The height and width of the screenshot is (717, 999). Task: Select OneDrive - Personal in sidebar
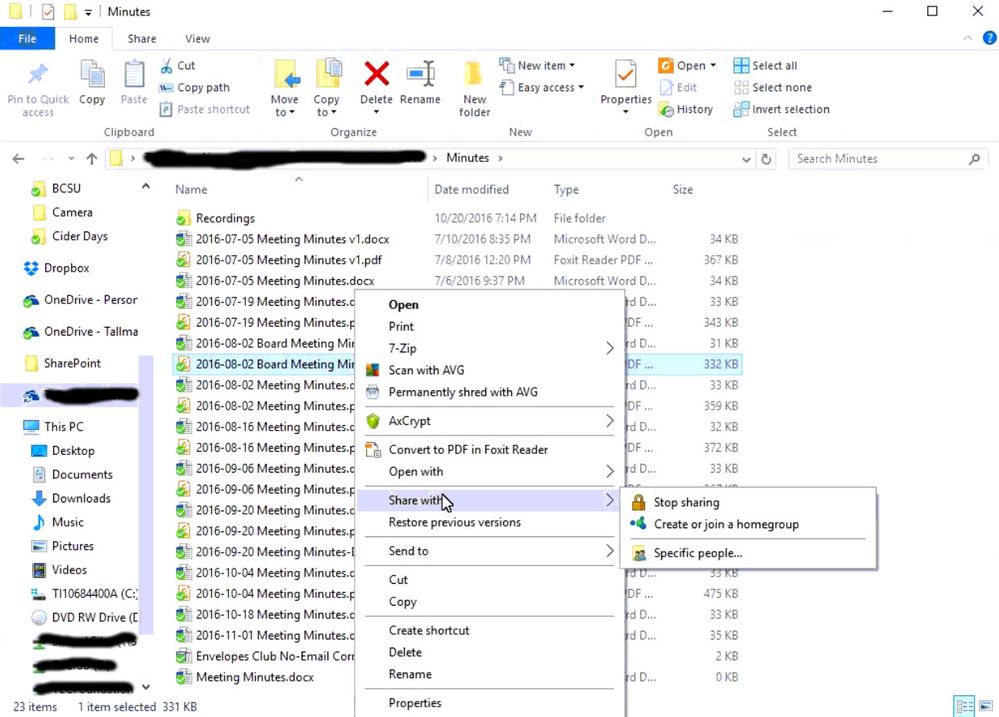(80, 300)
